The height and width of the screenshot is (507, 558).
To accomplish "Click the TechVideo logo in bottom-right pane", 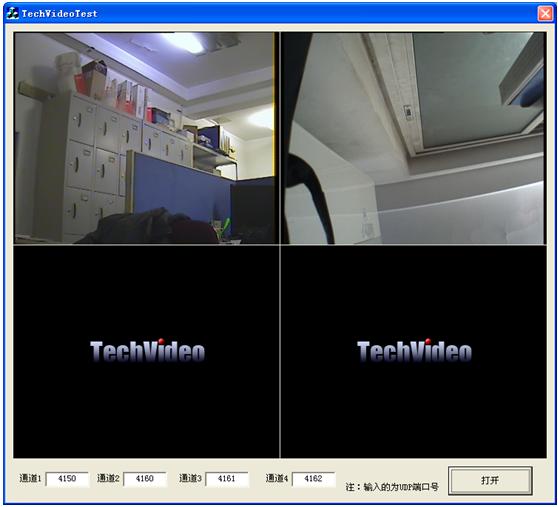I will (415, 351).
